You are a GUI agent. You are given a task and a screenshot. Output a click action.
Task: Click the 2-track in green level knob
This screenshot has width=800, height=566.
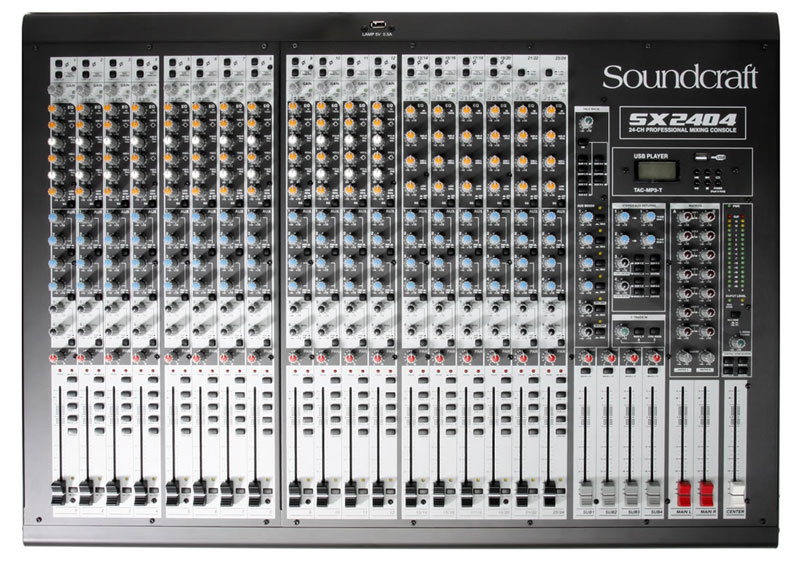[622, 332]
